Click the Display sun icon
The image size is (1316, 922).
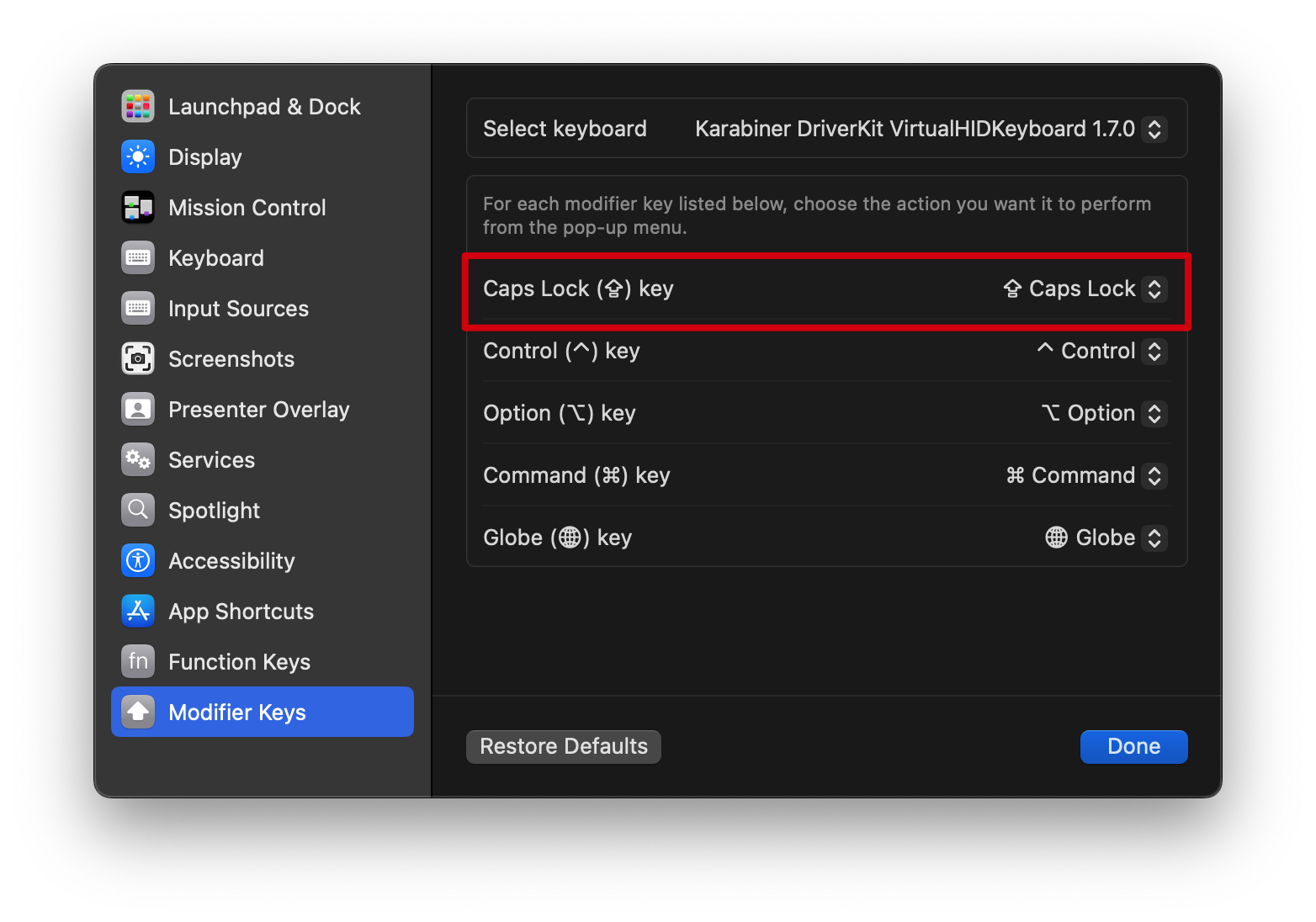click(x=138, y=157)
